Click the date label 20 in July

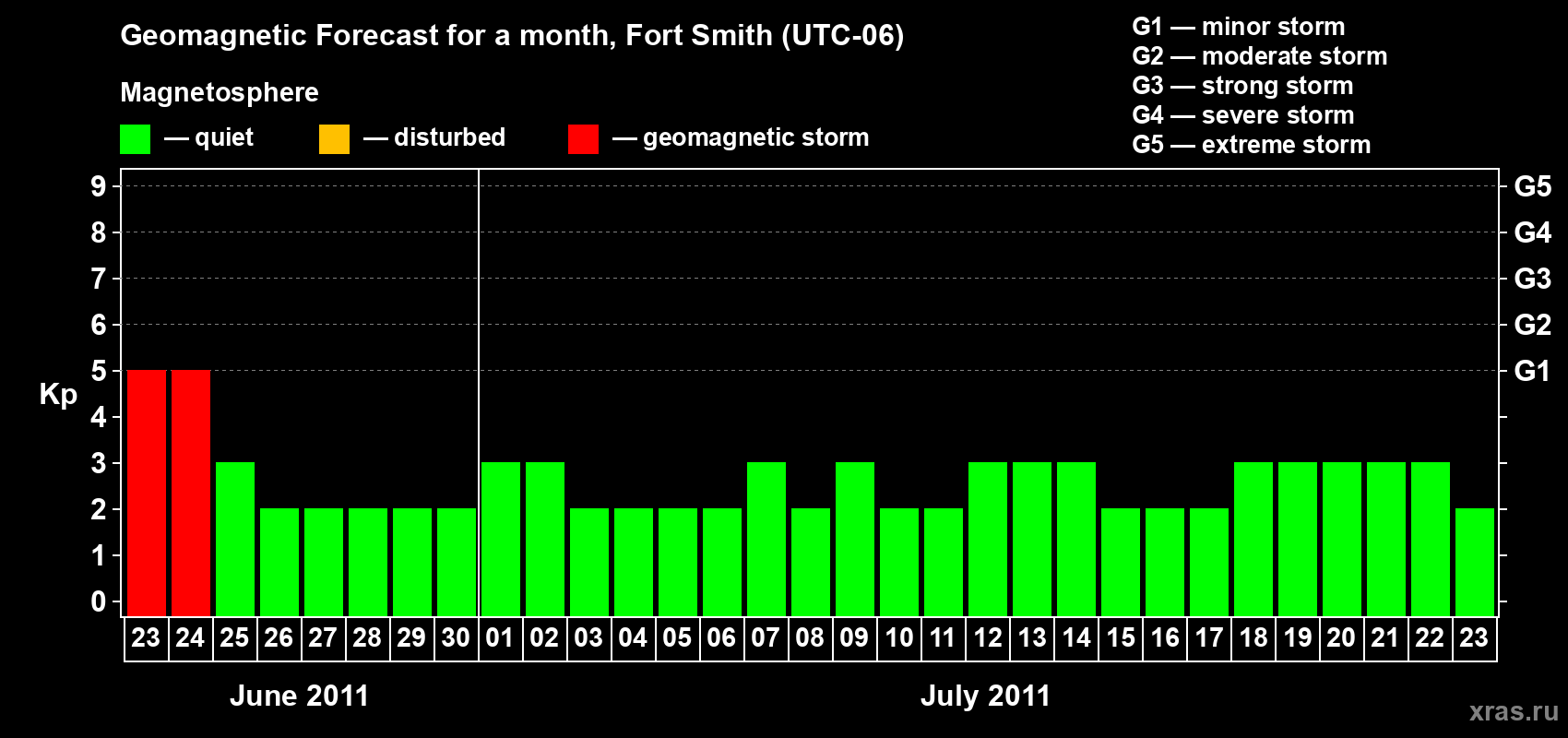1341,637
